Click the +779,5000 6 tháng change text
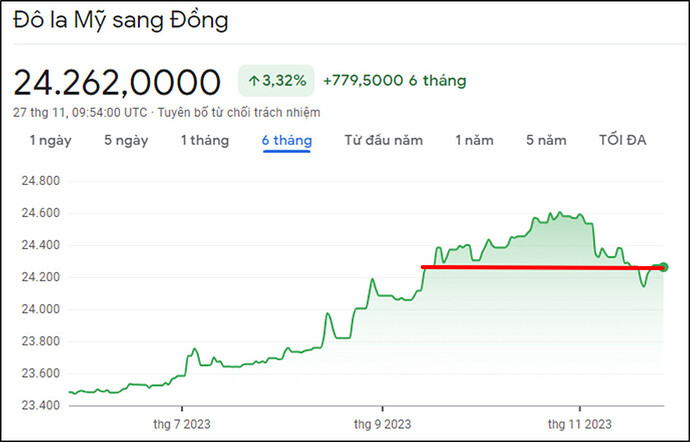 (394, 80)
